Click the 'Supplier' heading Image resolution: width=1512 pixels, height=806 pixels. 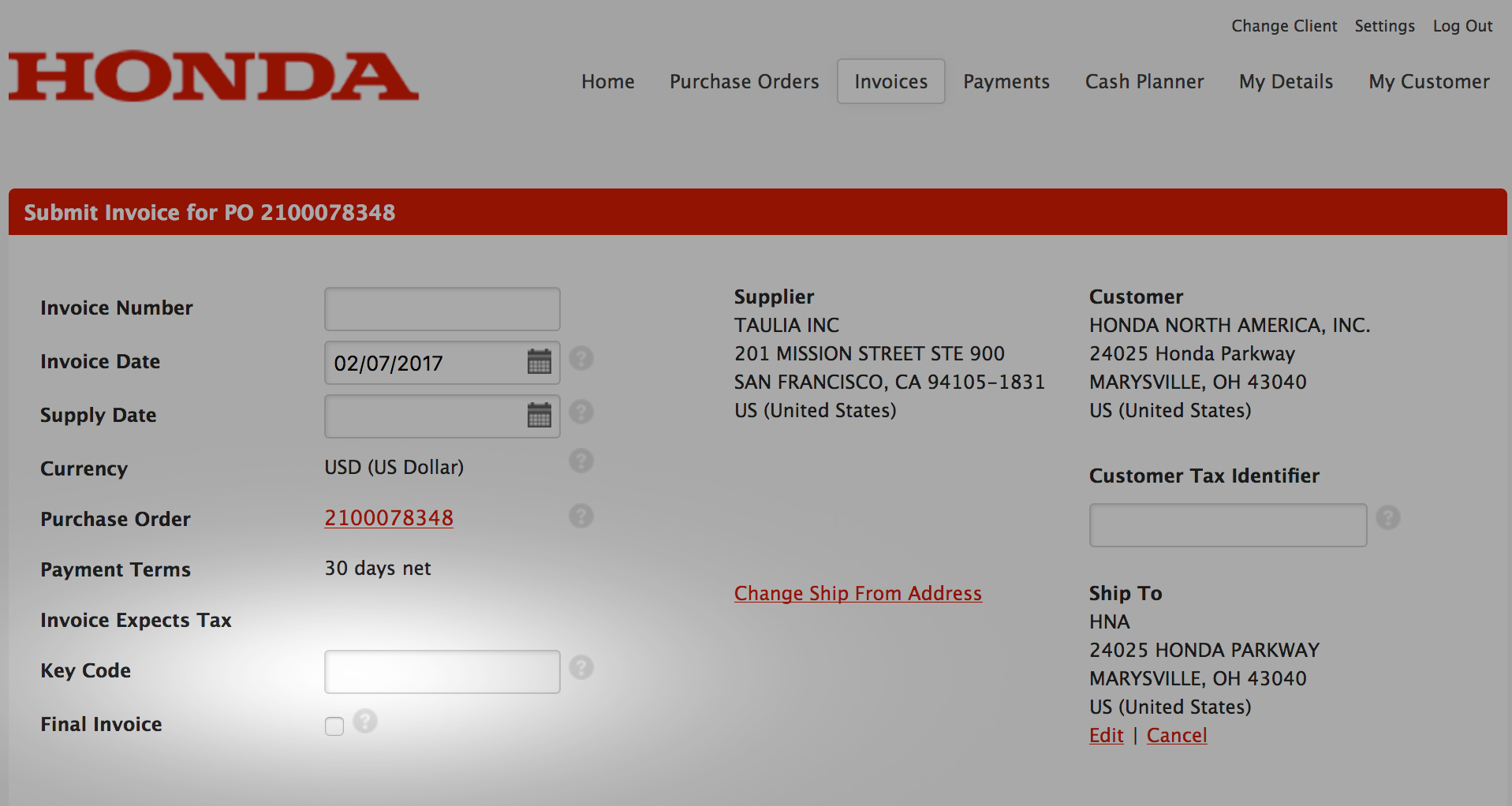(x=774, y=297)
